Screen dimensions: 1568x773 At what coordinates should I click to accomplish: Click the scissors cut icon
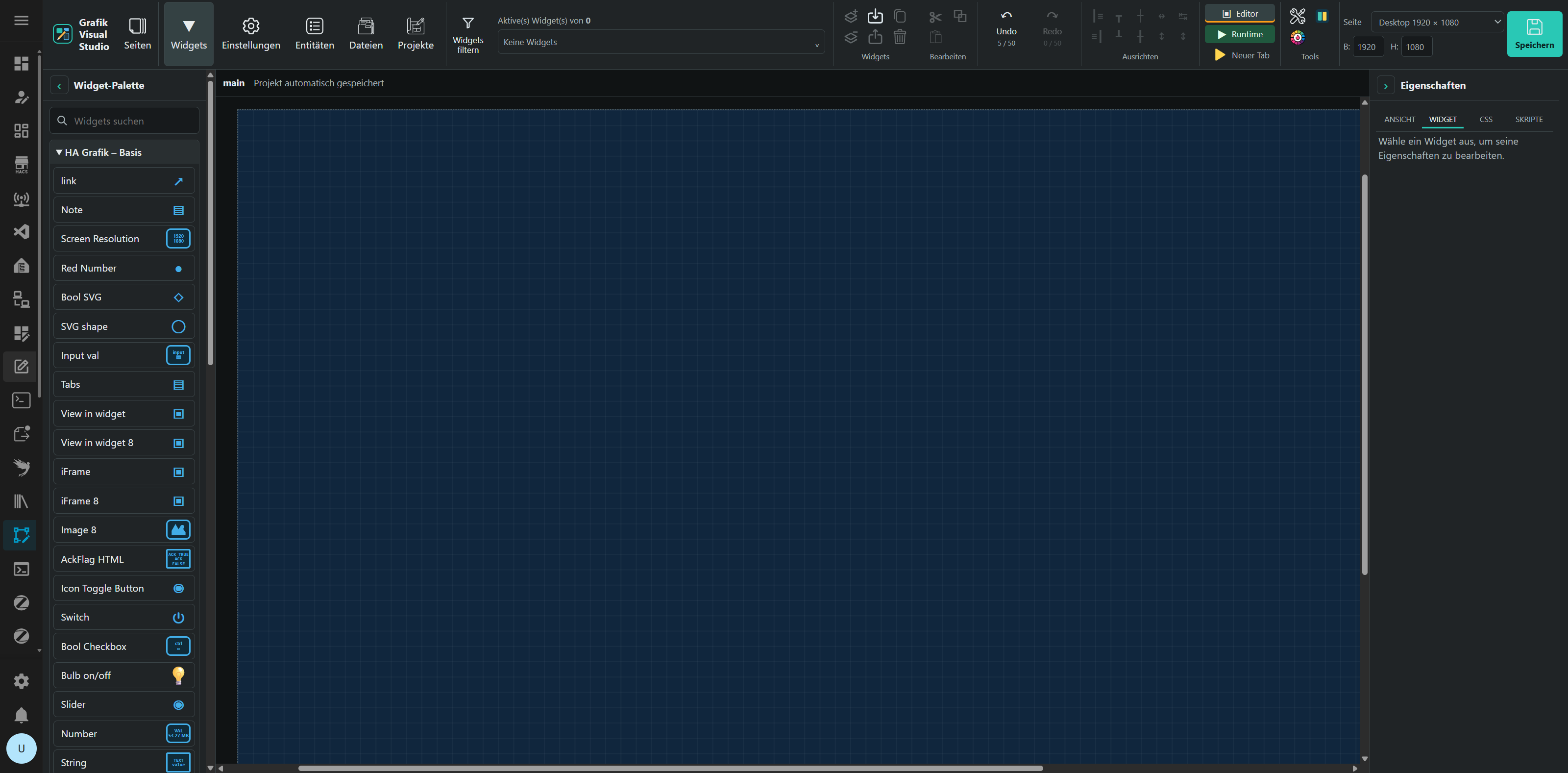coord(935,17)
